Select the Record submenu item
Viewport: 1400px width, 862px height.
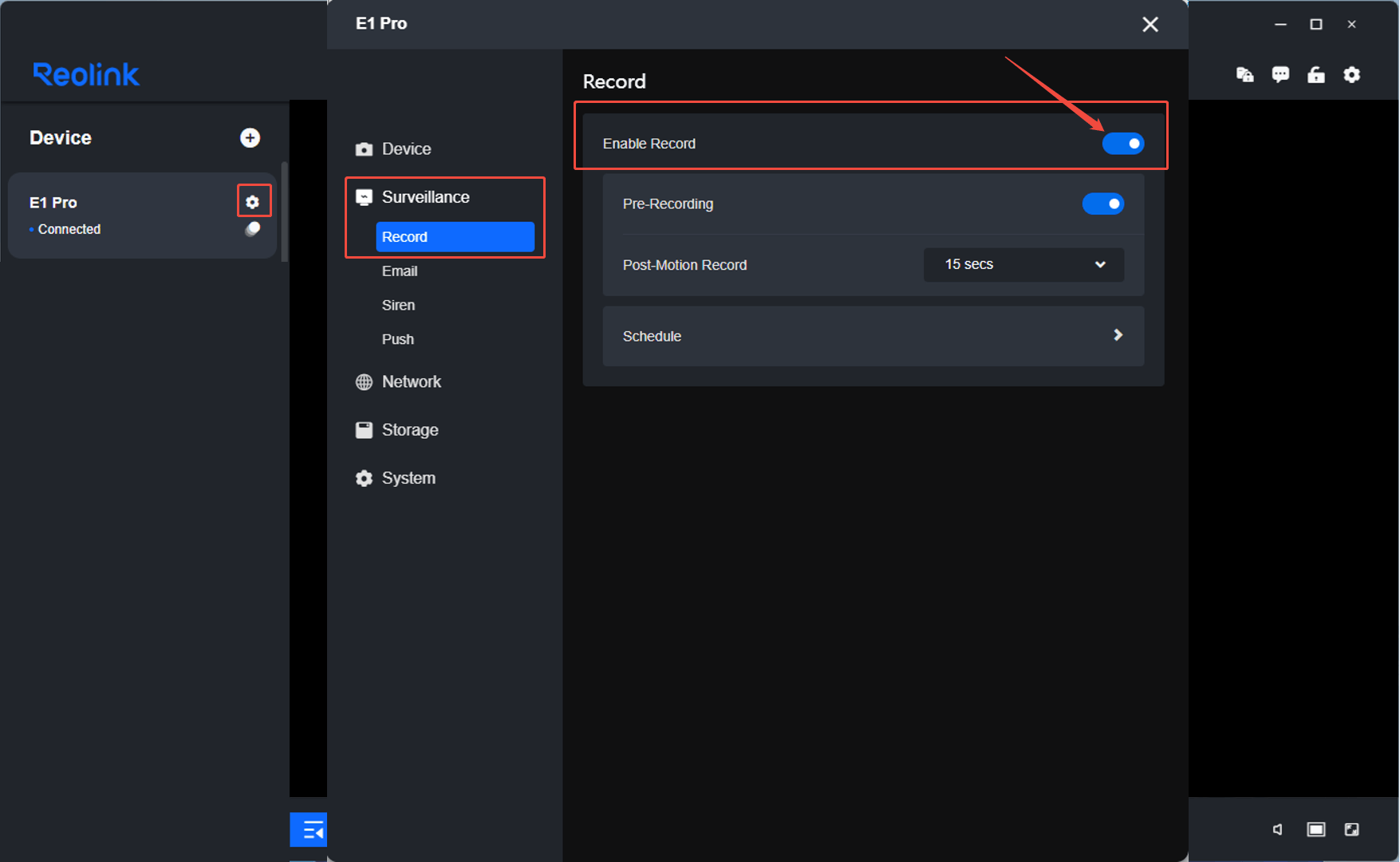coord(455,237)
